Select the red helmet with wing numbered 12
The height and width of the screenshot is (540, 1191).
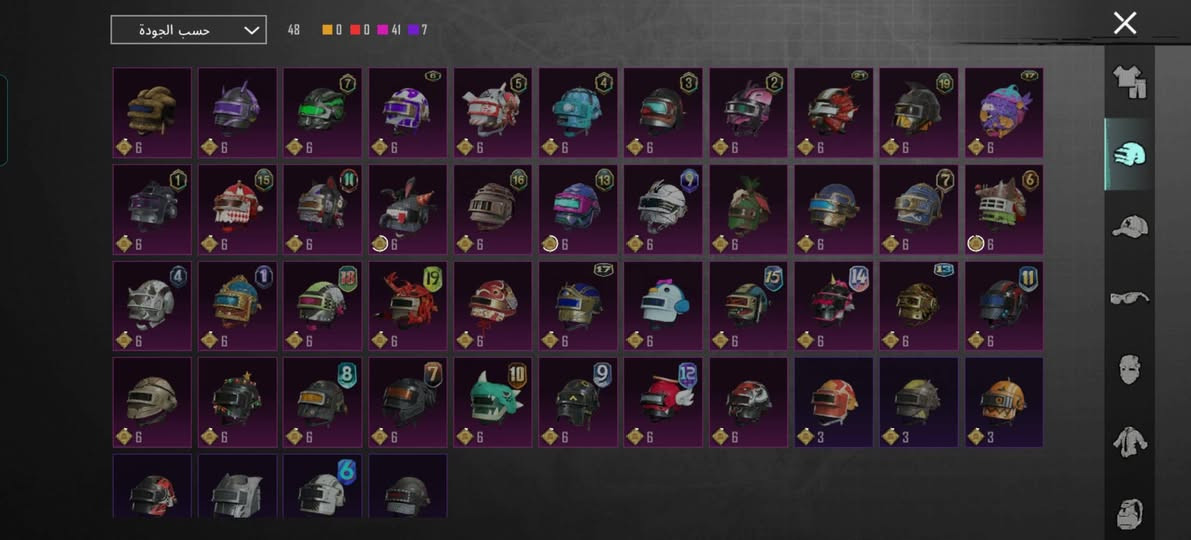pos(663,403)
